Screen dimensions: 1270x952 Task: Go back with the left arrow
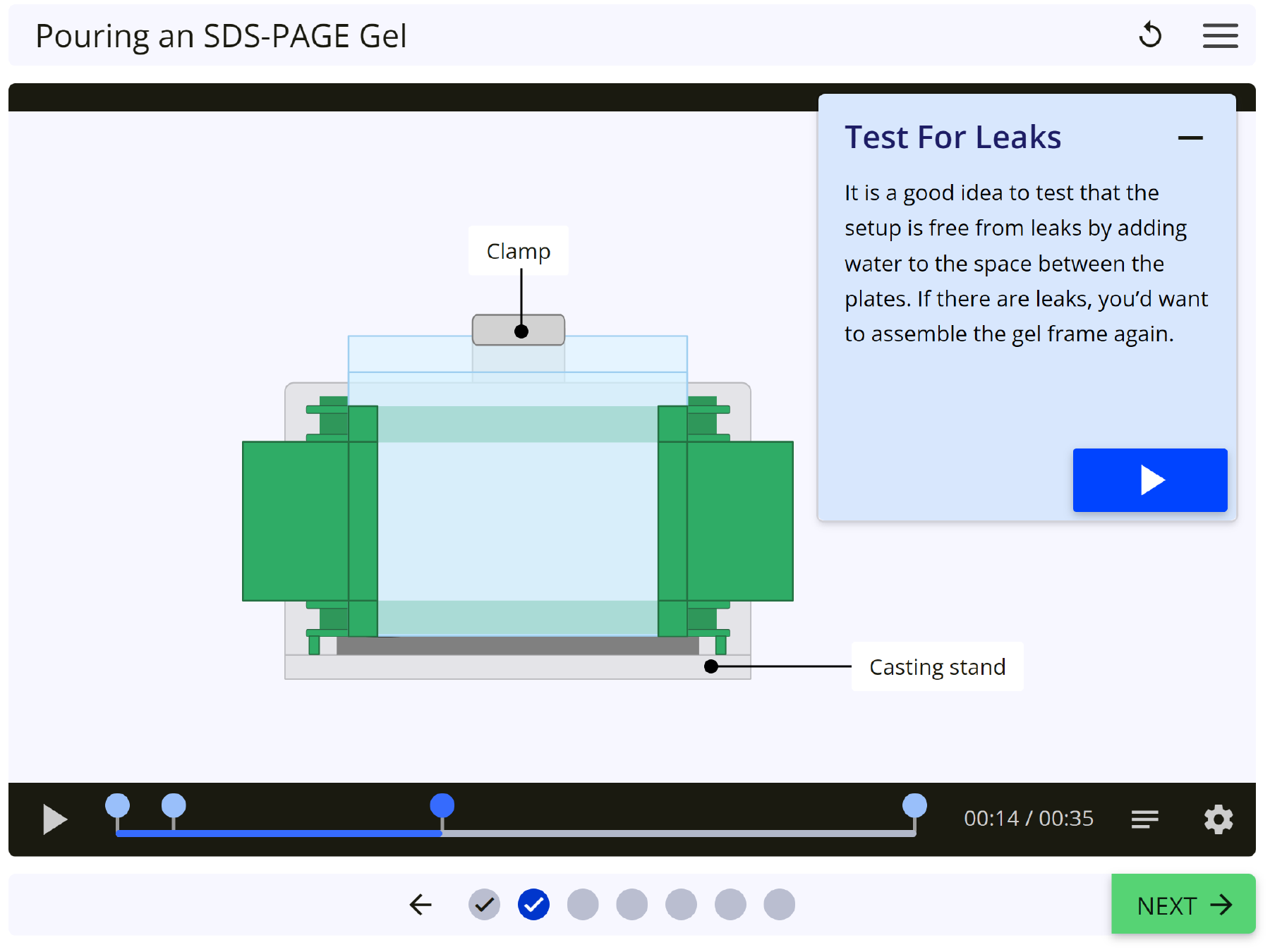[421, 905]
